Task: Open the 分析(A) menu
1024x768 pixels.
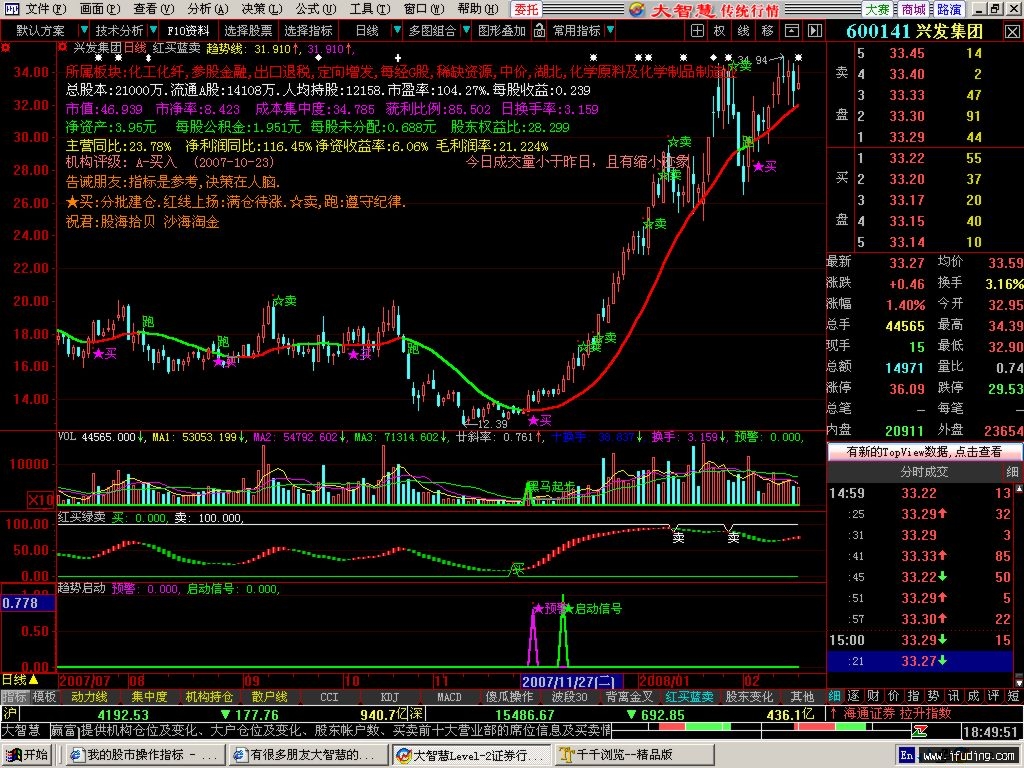Action: point(207,9)
